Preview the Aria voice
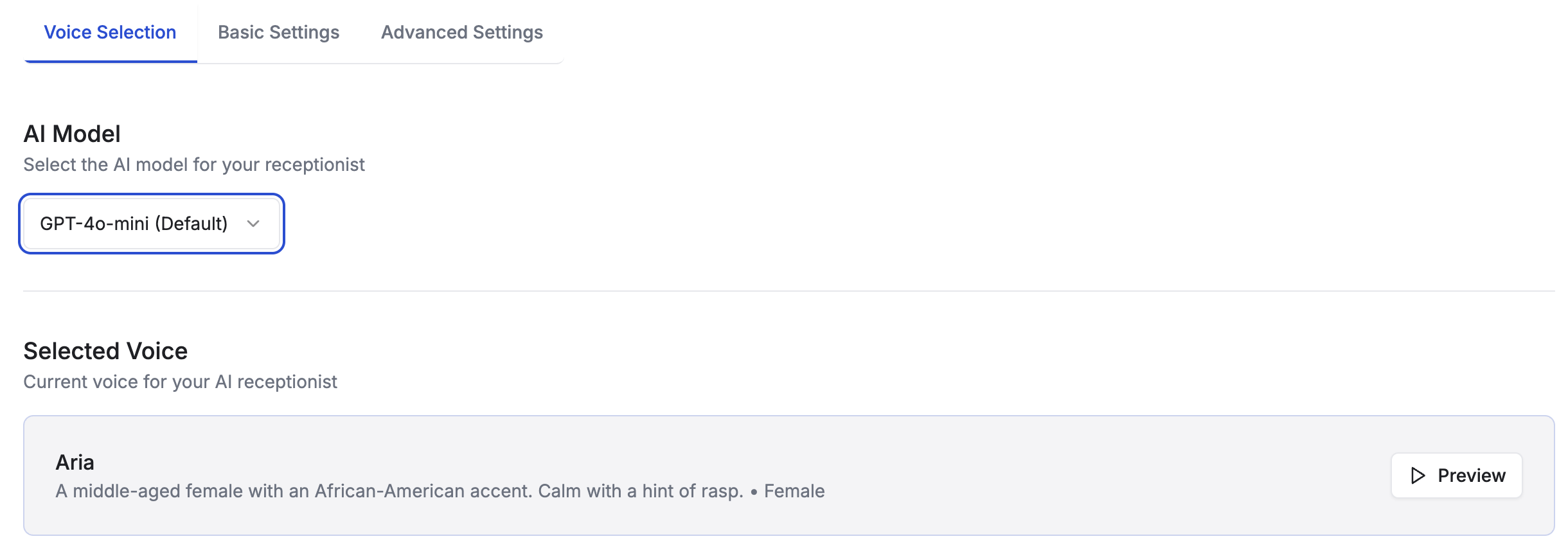Screen dimensions: 1568x559 pyautogui.click(x=1456, y=475)
